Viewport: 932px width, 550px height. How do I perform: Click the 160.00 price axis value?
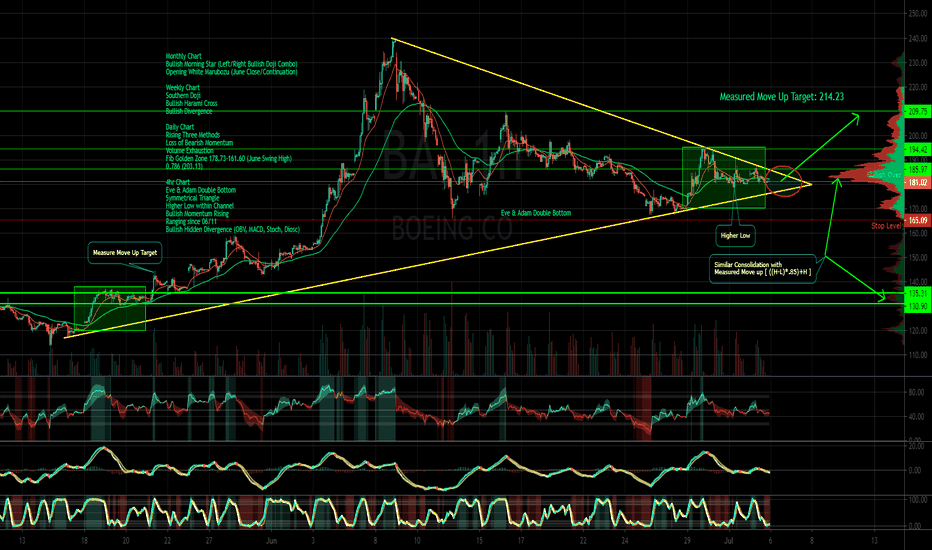pos(918,233)
